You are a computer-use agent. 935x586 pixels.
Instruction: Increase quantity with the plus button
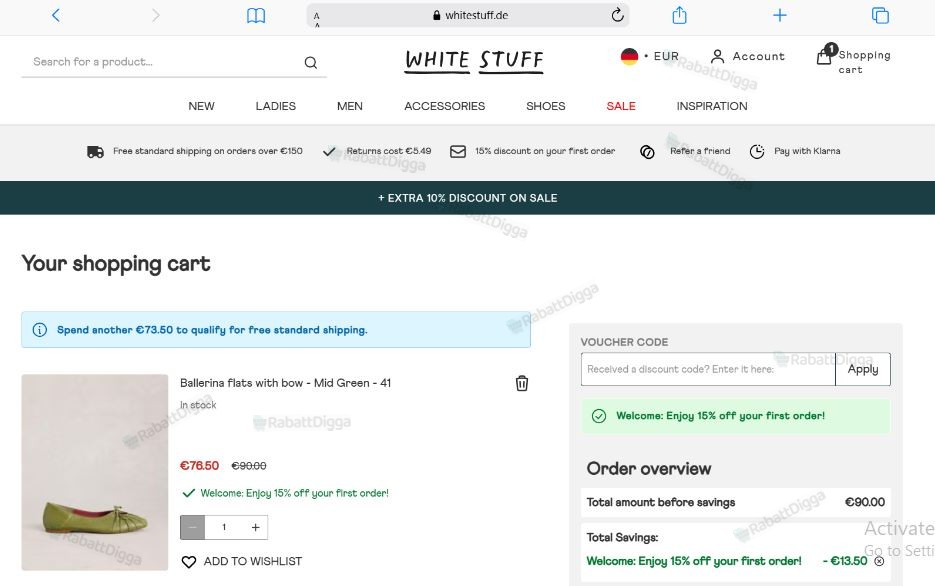(255, 528)
